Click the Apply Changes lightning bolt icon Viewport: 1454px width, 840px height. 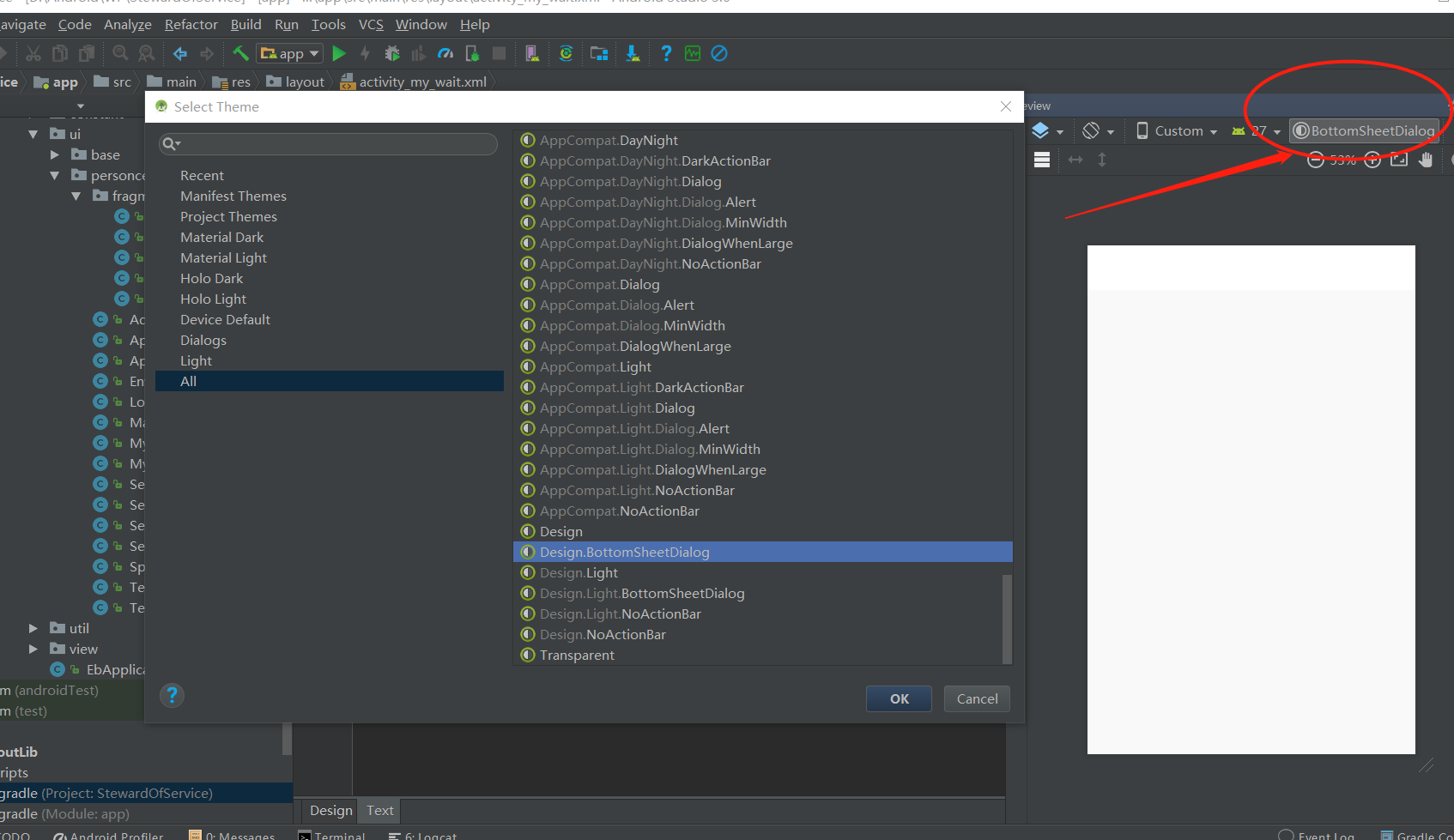click(x=366, y=53)
